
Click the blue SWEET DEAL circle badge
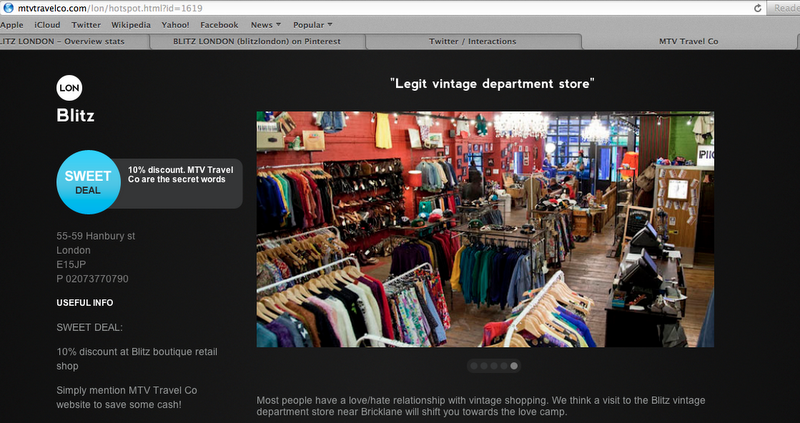pos(88,182)
